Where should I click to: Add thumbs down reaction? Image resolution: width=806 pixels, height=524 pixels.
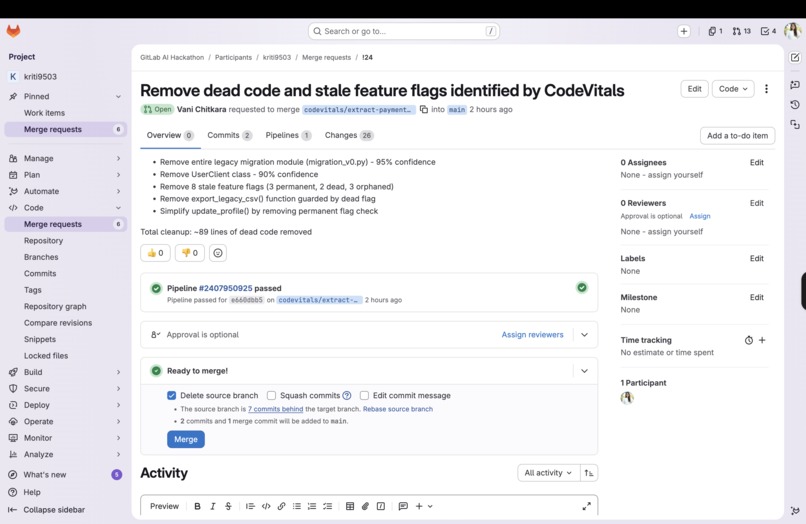coord(190,253)
